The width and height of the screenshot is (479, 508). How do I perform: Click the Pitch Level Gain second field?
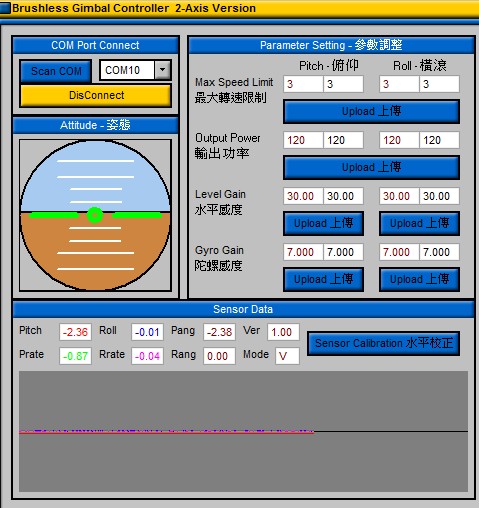click(343, 196)
